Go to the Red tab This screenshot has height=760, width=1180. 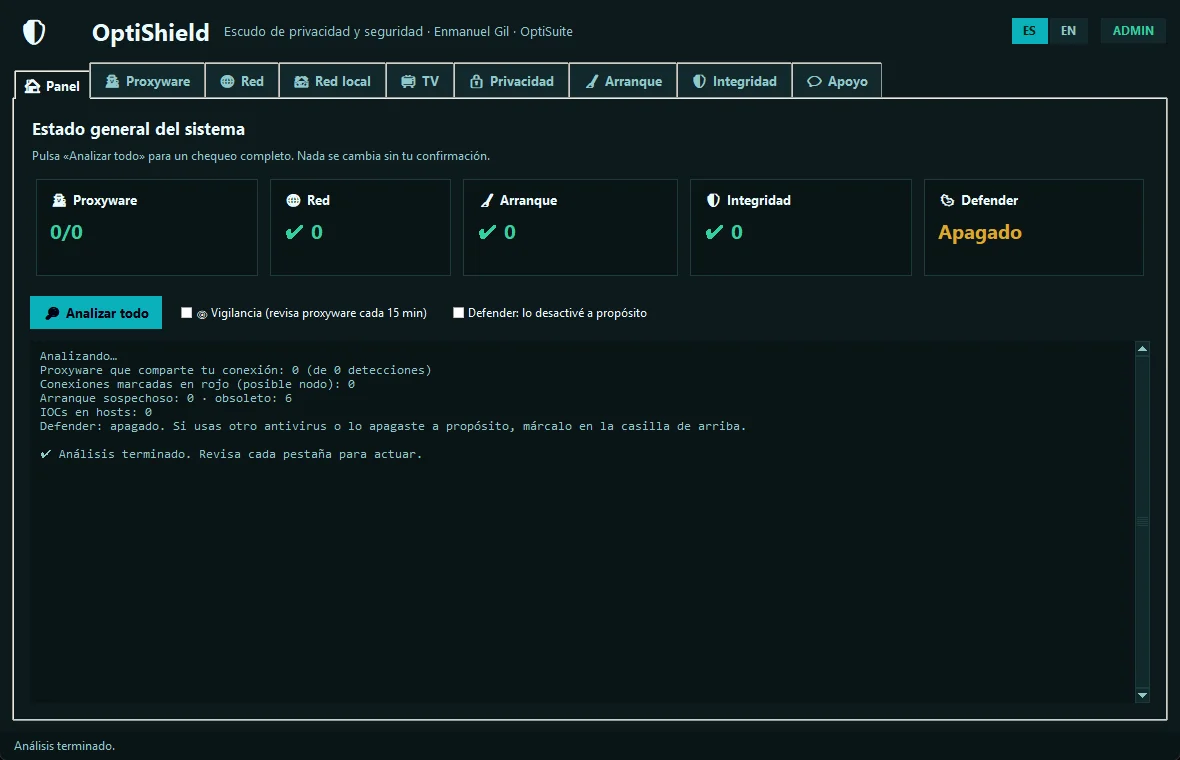coord(242,81)
